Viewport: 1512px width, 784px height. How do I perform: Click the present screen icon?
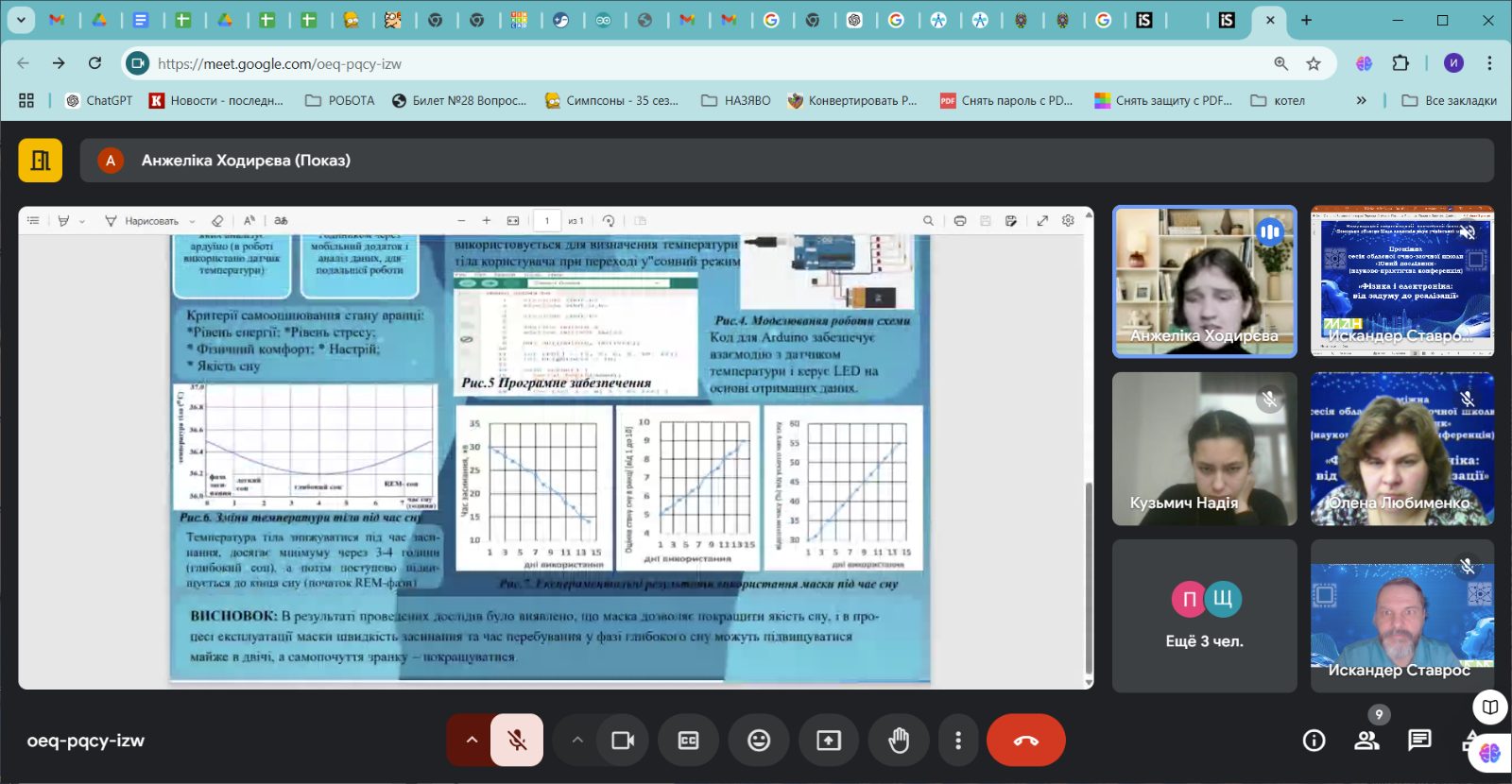tap(829, 741)
